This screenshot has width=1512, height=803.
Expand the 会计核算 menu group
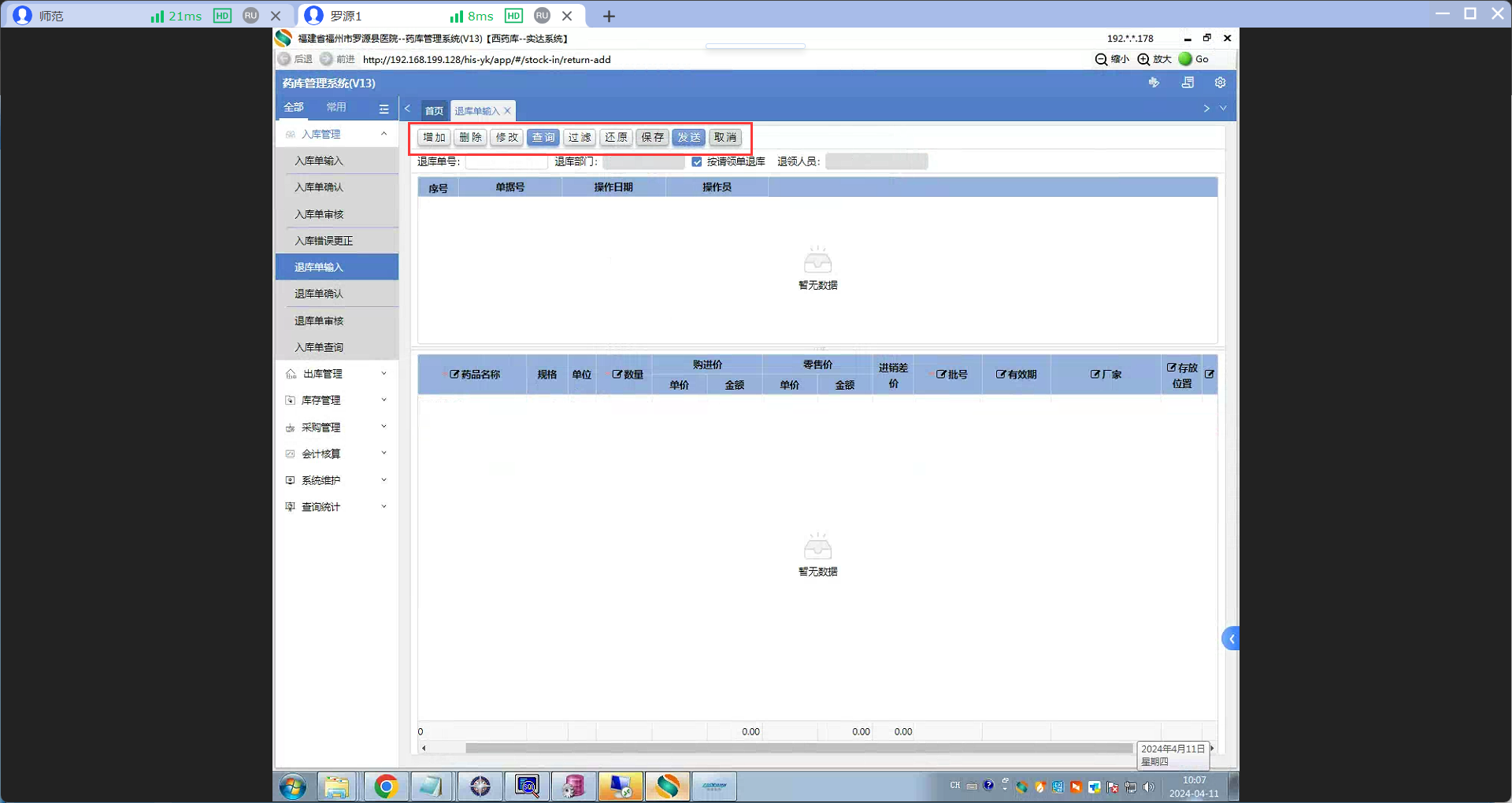click(384, 453)
